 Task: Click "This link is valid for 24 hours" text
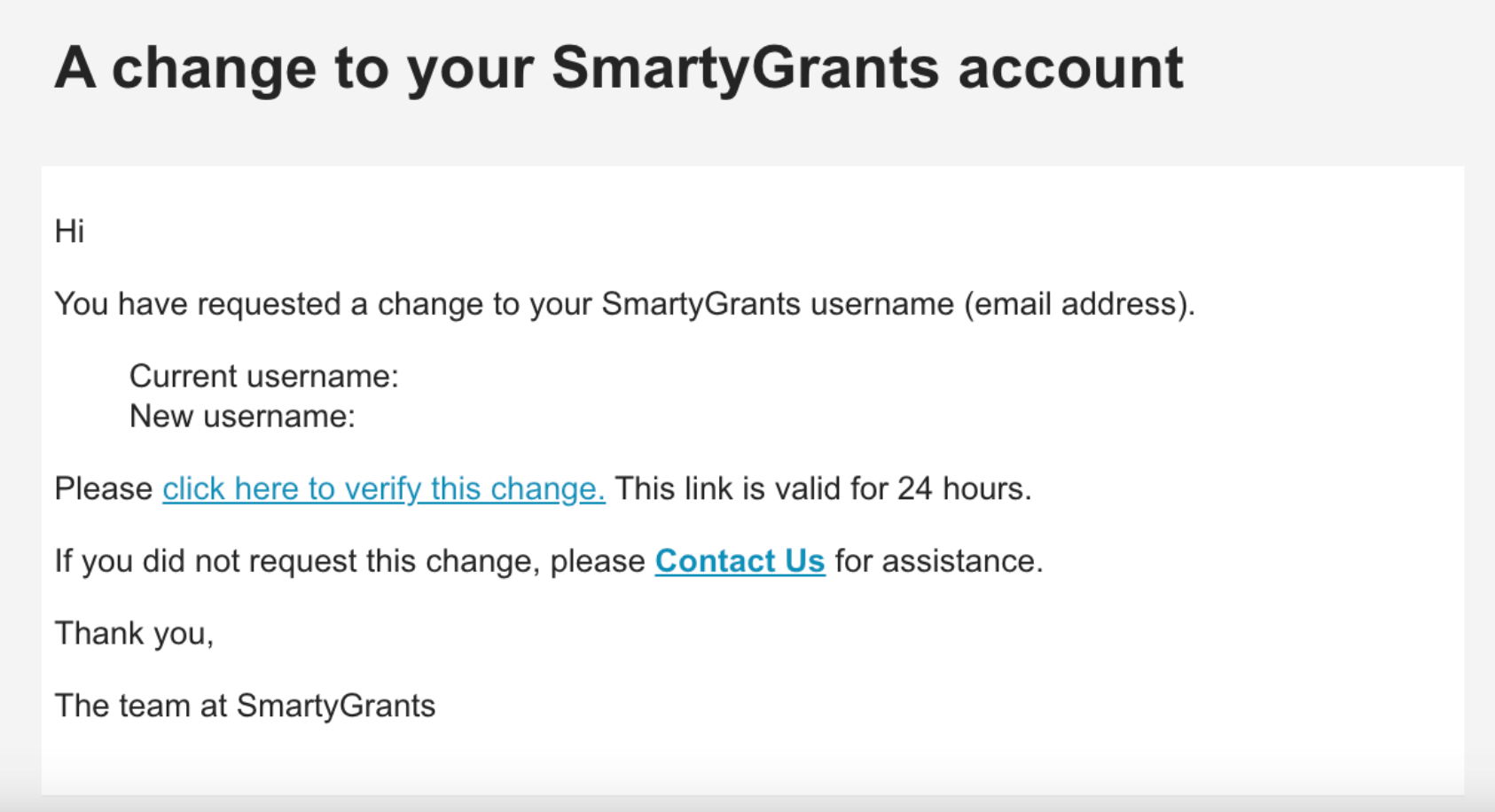click(x=823, y=488)
